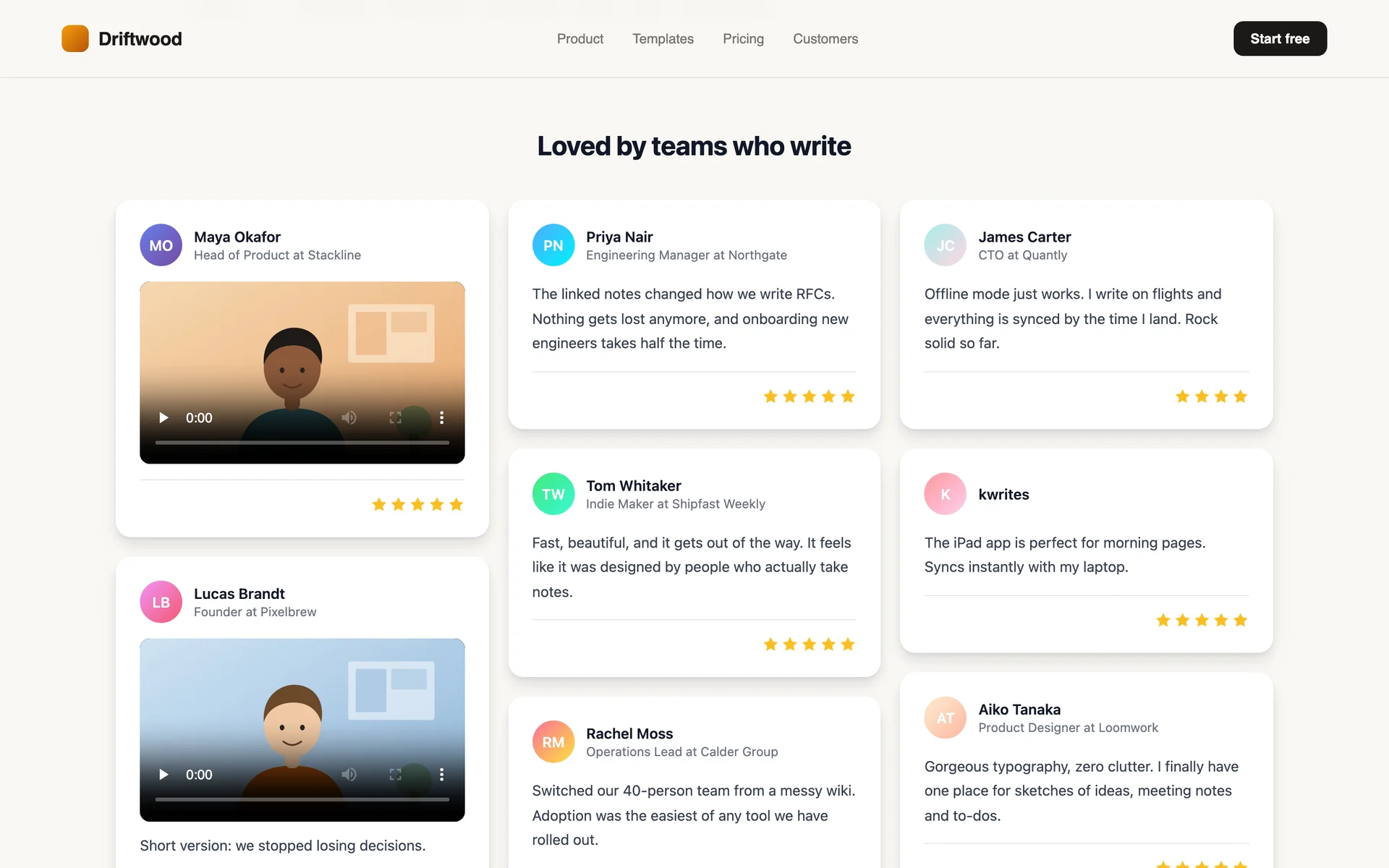The width and height of the screenshot is (1389, 868).
Task: Click the MO avatar of Maya Okafor
Action: (161, 245)
